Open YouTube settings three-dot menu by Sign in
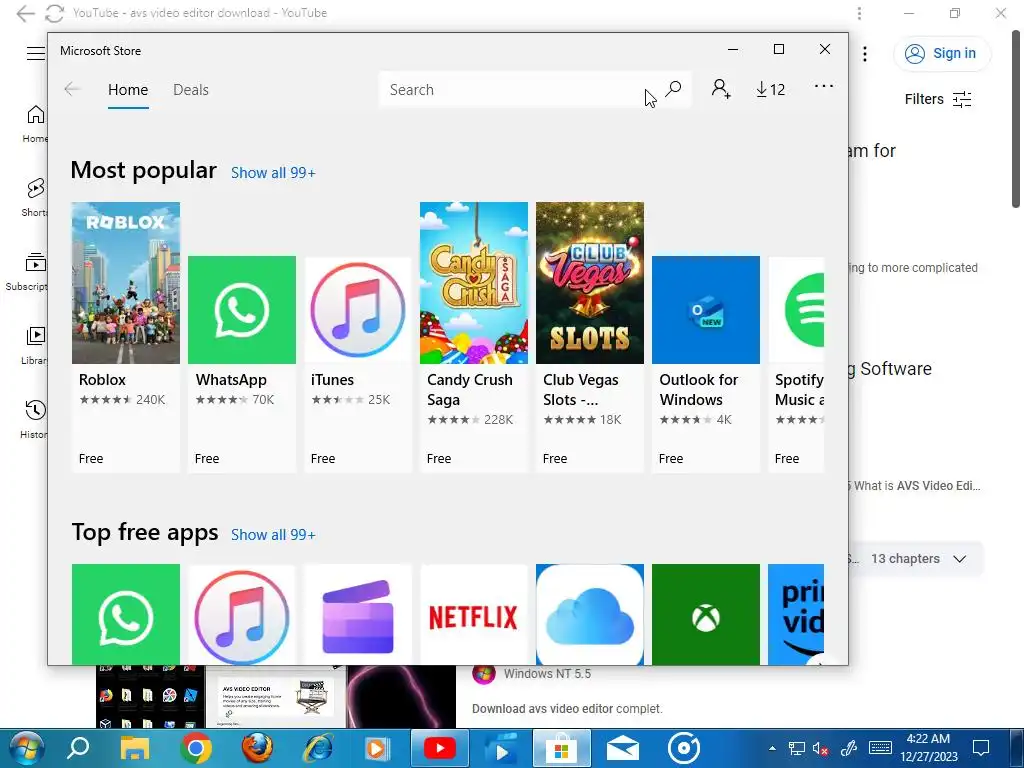This screenshot has width=1024, height=768. [x=865, y=54]
